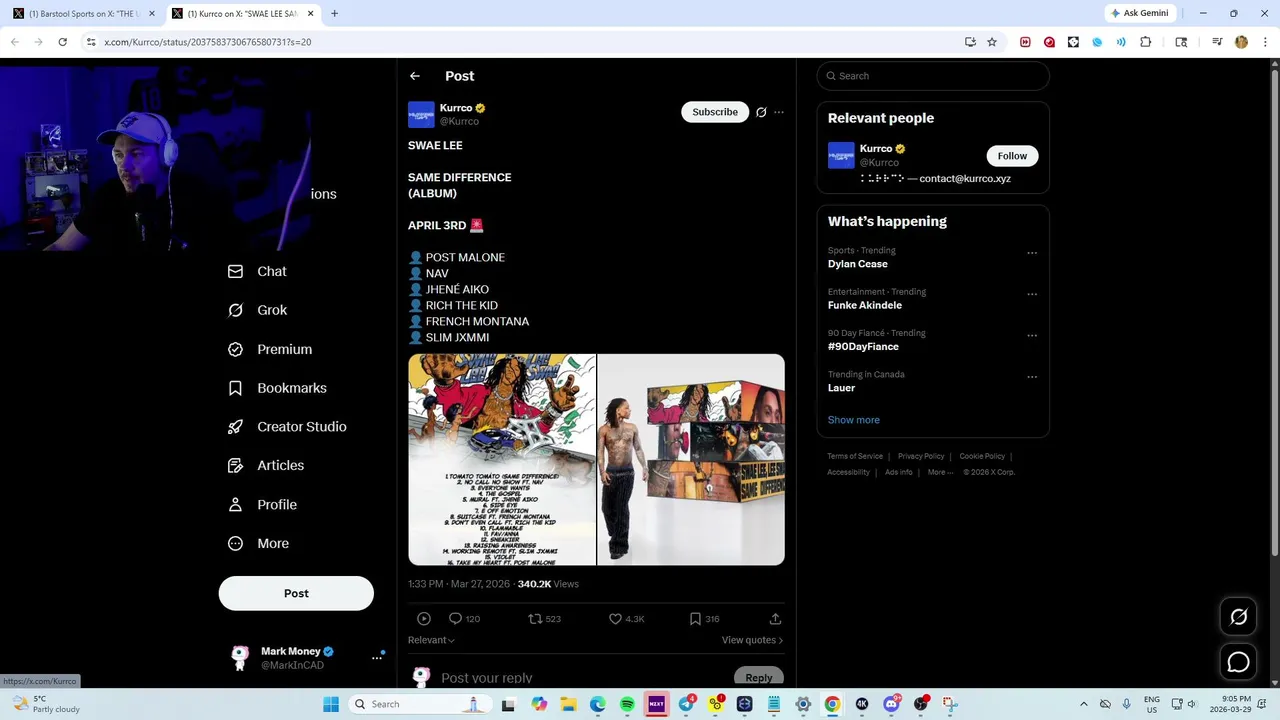The width and height of the screenshot is (1280, 720).
Task: Open Mark Money account options dots
Action: [377, 657]
